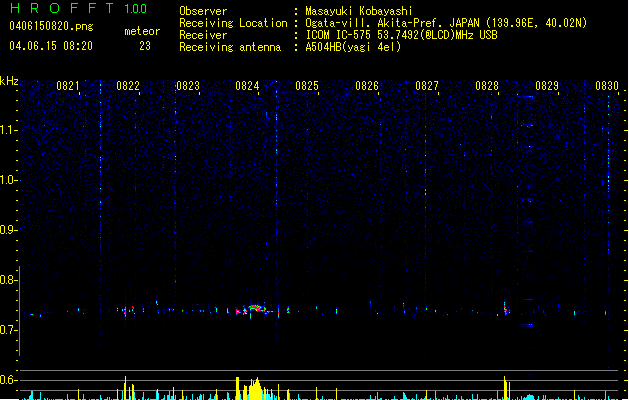
Task: Click the HROFFT 1.0.0 title text
Action: coord(79,8)
